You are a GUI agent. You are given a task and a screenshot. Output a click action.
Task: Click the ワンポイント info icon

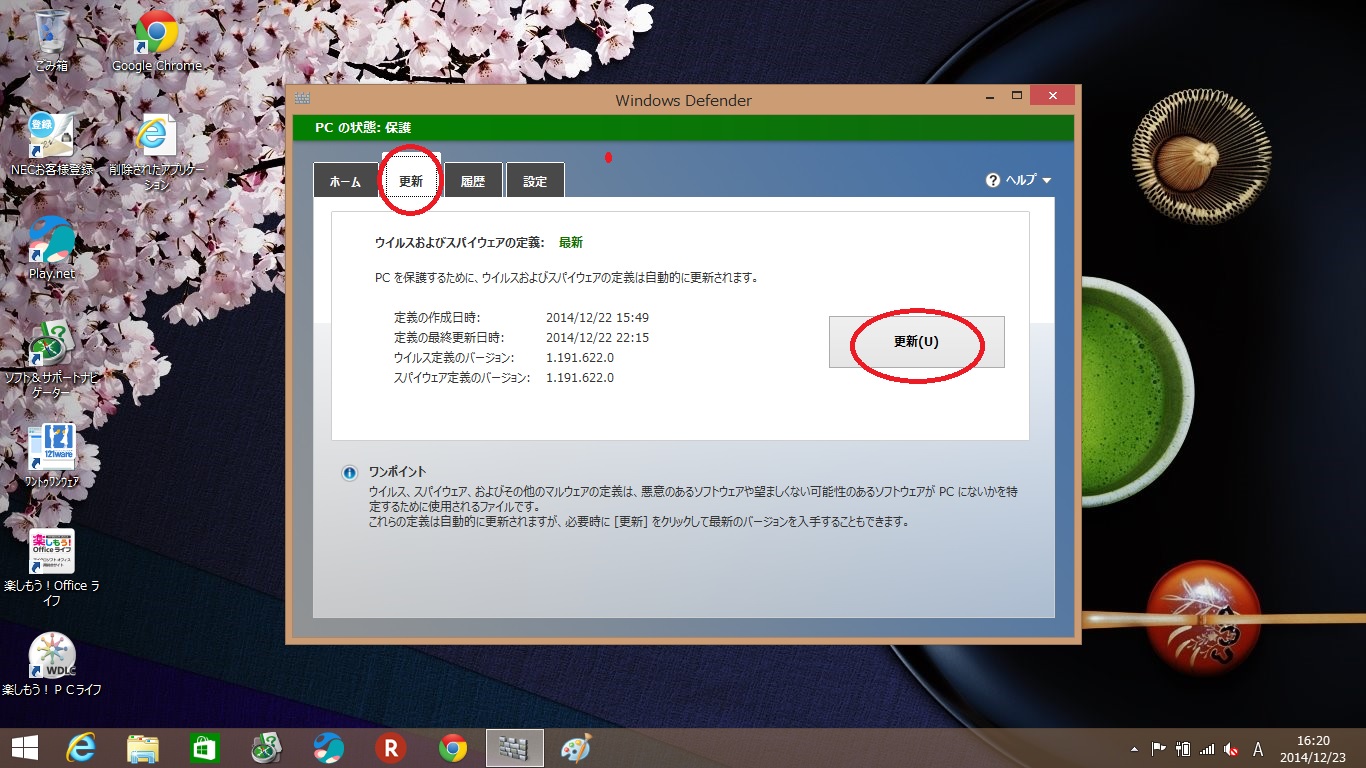pyautogui.click(x=349, y=473)
